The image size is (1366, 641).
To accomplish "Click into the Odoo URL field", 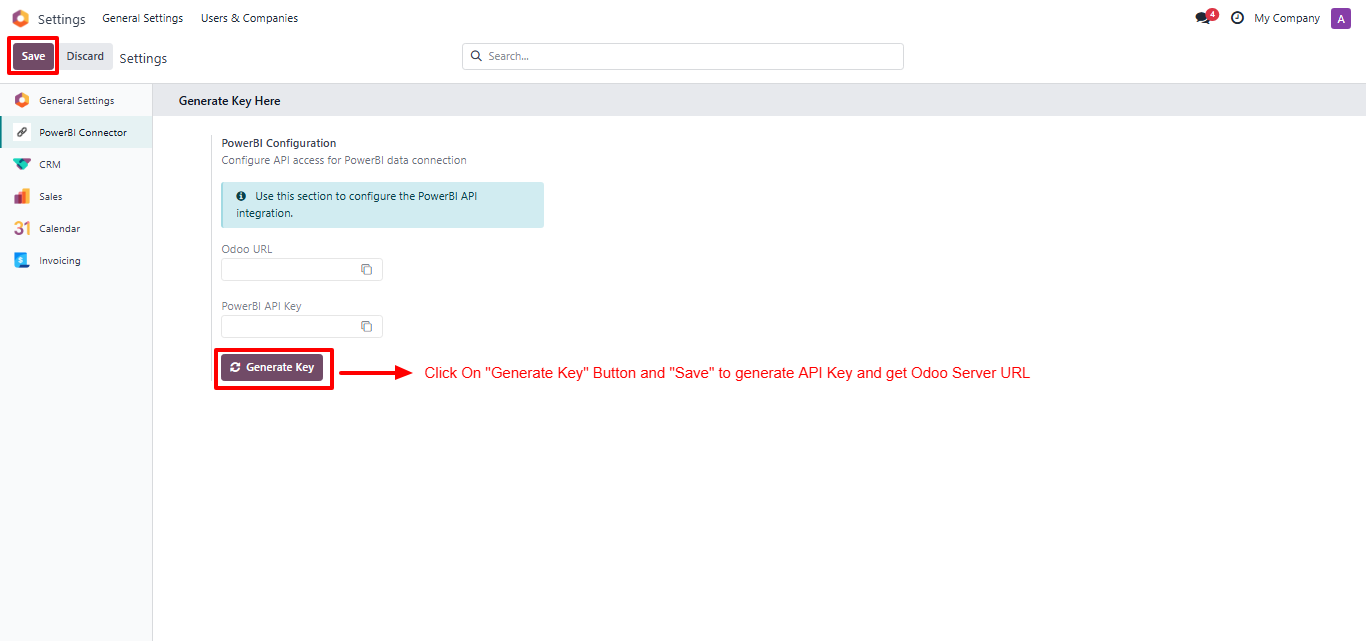I will tap(302, 269).
